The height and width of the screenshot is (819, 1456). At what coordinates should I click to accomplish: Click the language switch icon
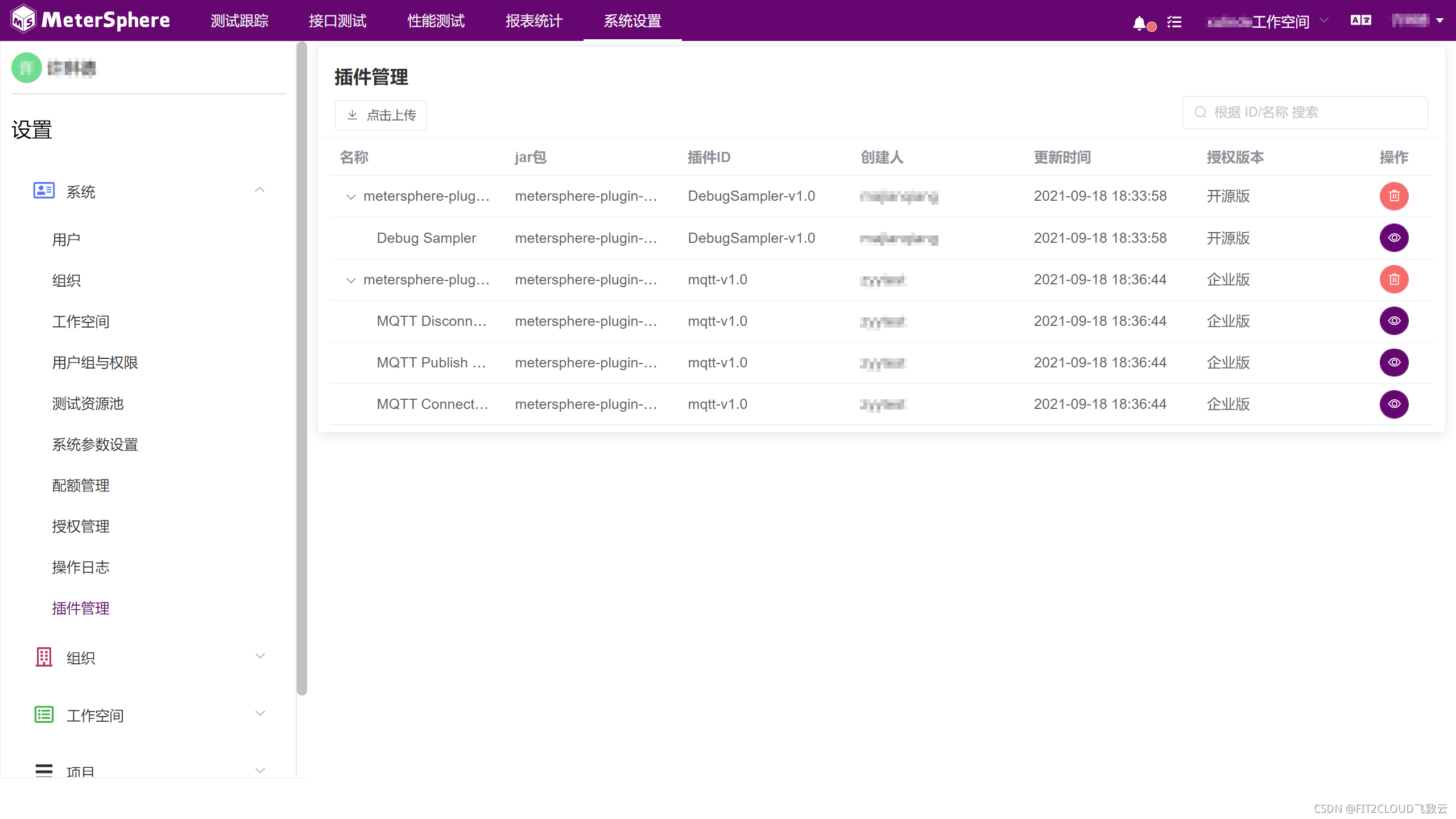tap(1361, 20)
